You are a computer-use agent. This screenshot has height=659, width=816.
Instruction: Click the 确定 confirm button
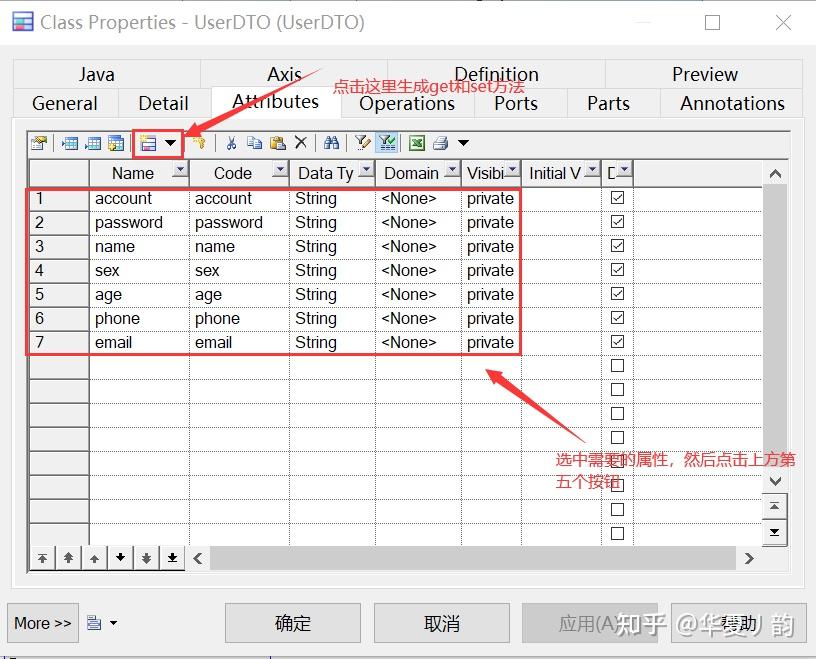[x=292, y=622]
